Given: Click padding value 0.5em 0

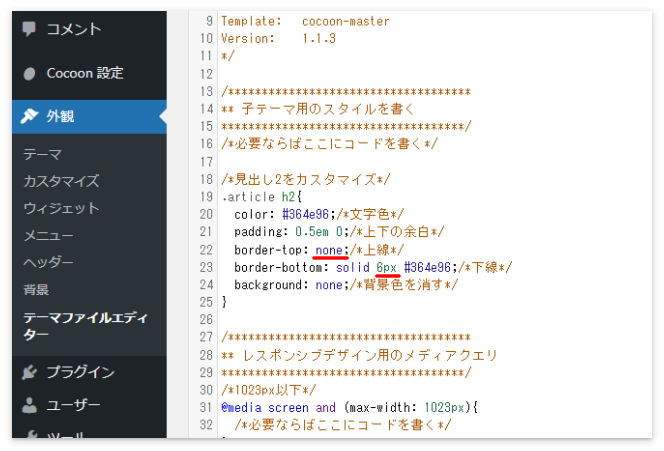Looking at the screenshot, I should point(319,232).
